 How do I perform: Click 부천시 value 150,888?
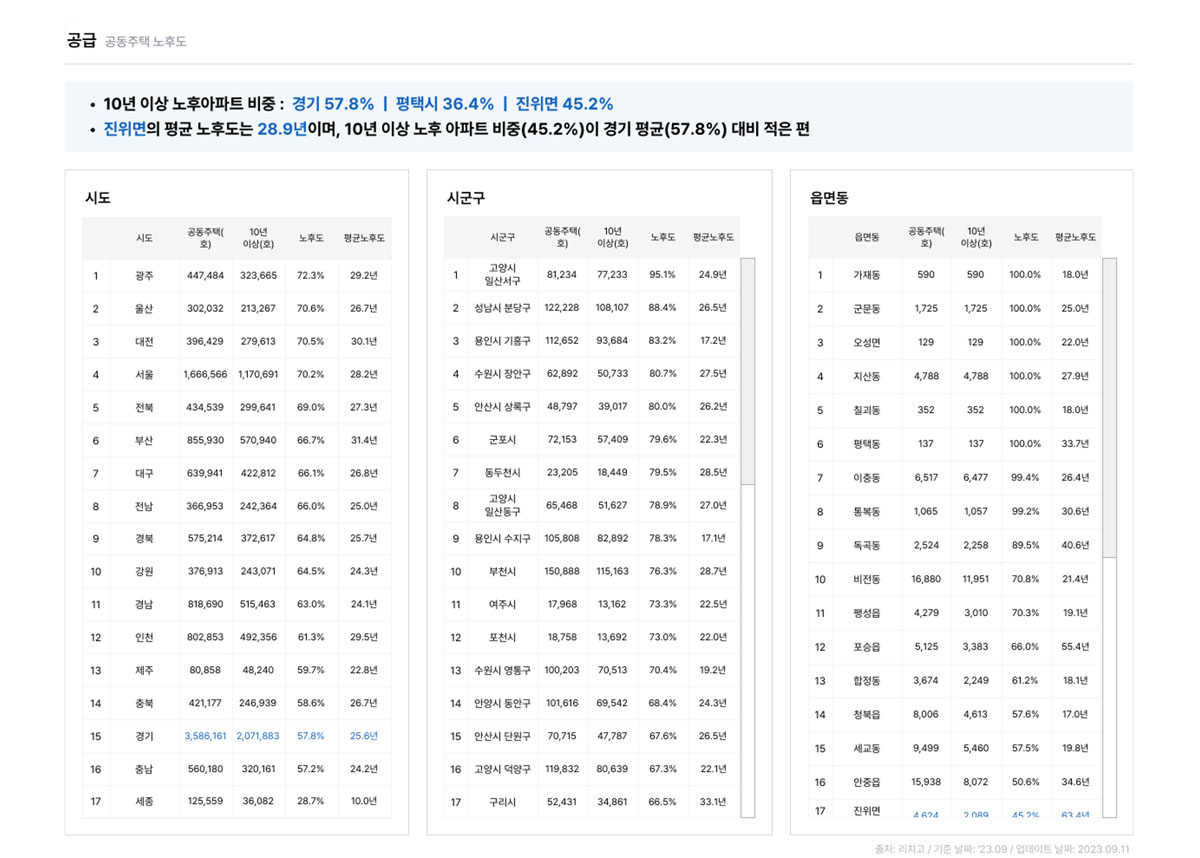coord(562,571)
